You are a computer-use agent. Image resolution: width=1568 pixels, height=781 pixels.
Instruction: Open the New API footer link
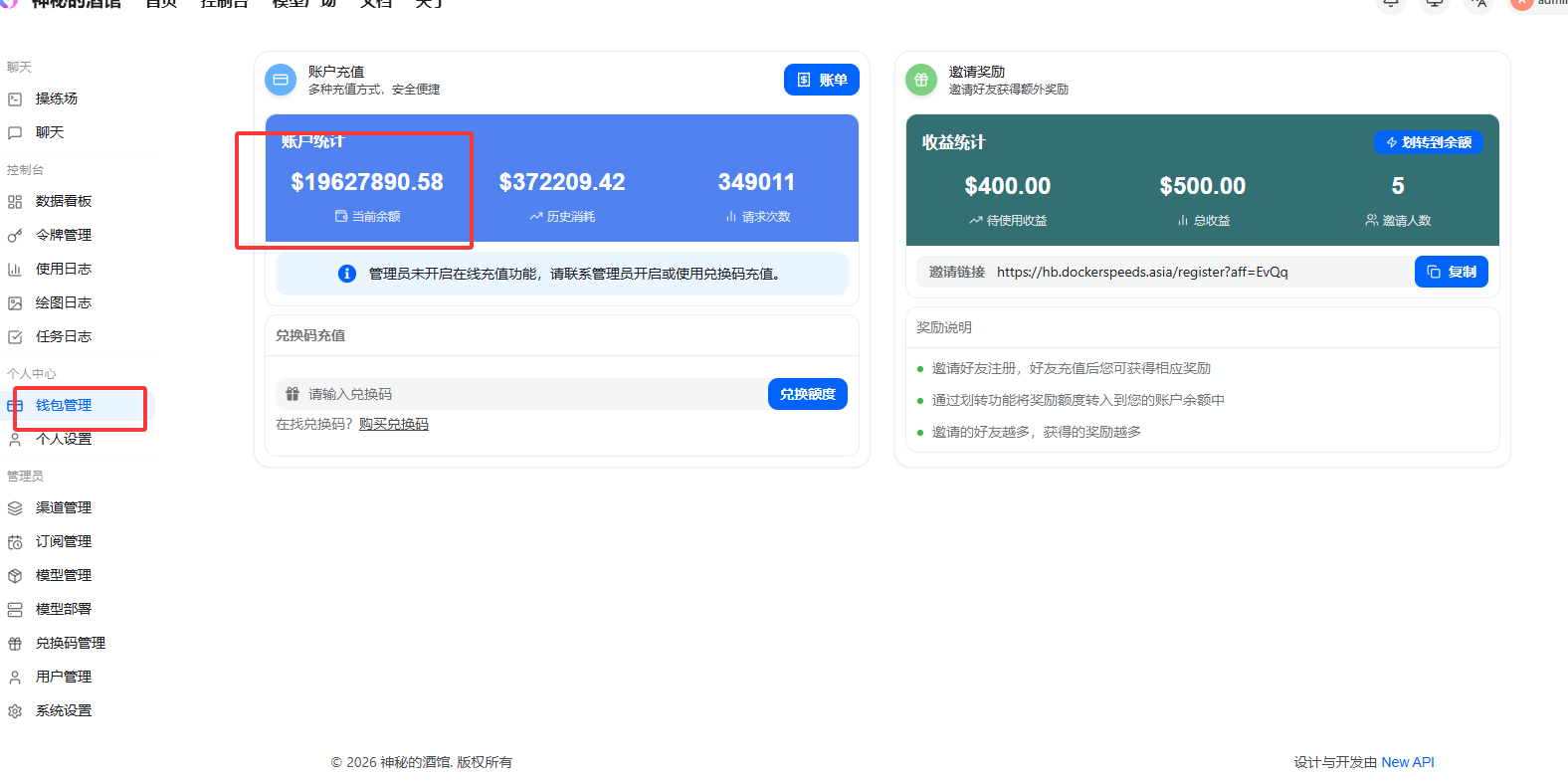point(1407,762)
